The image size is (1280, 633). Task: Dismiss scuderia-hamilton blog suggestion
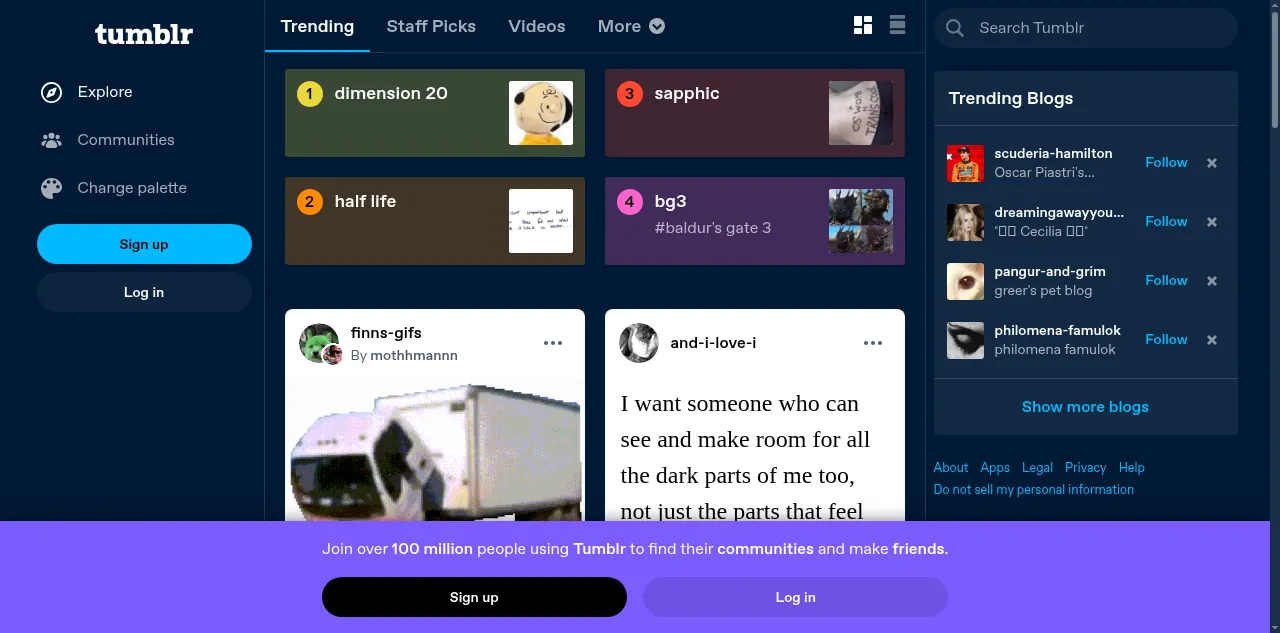click(1212, 163)
